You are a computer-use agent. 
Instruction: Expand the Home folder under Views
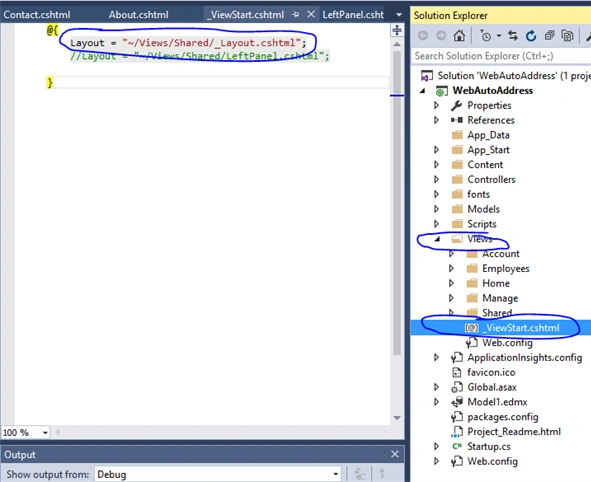(451, 283)
